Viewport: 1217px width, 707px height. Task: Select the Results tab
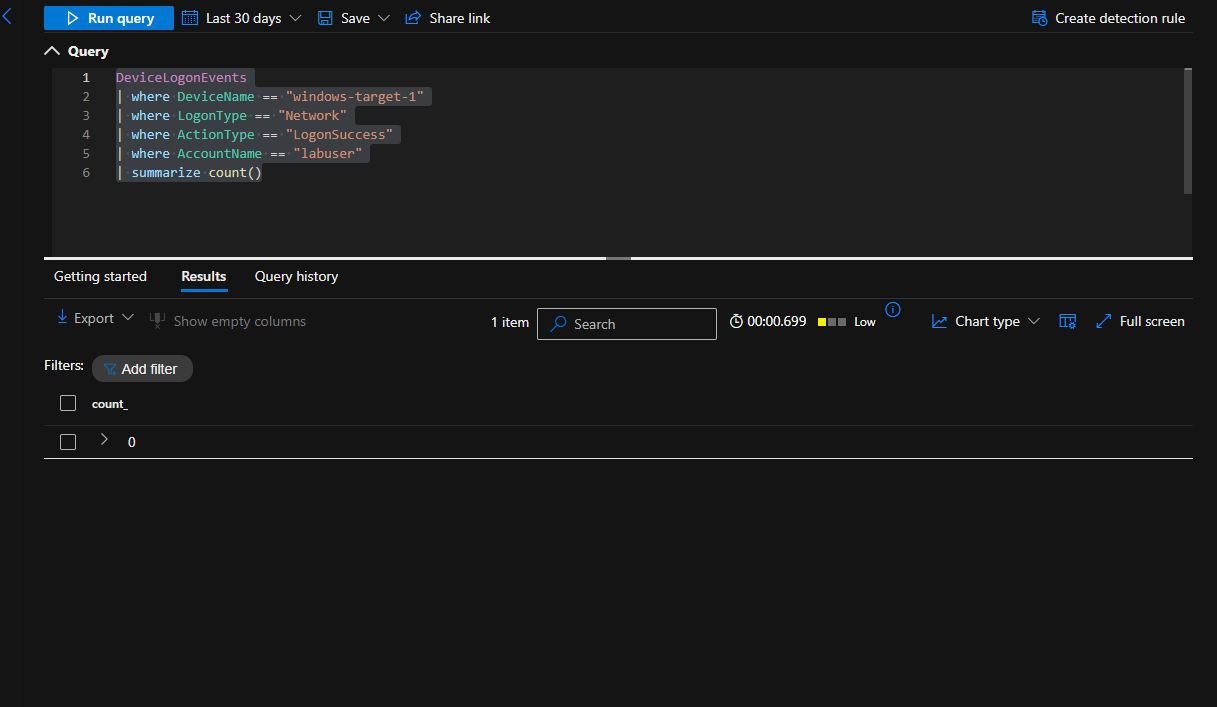204,276
